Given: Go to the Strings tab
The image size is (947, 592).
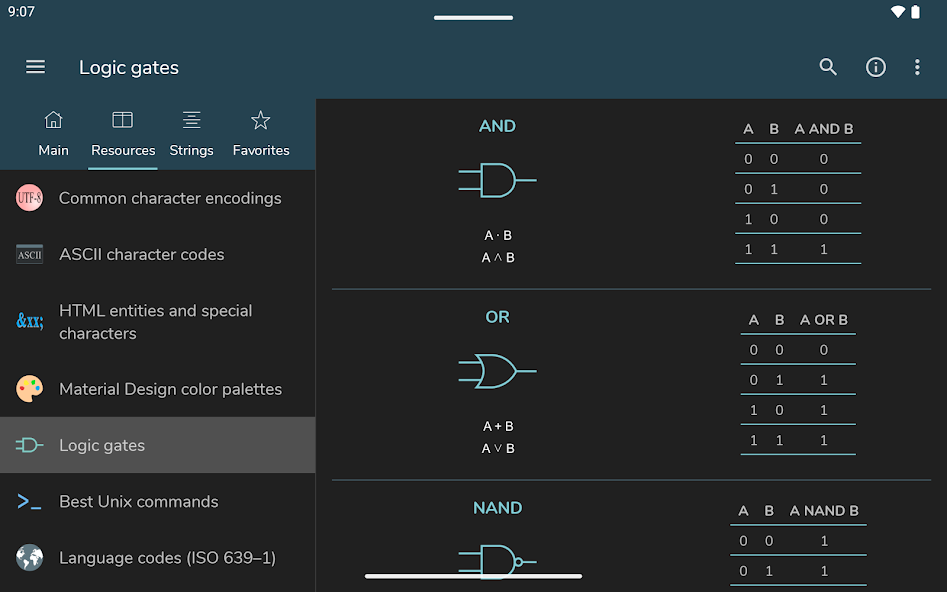Looking at the screenshot, I should [x=191, y=134].
